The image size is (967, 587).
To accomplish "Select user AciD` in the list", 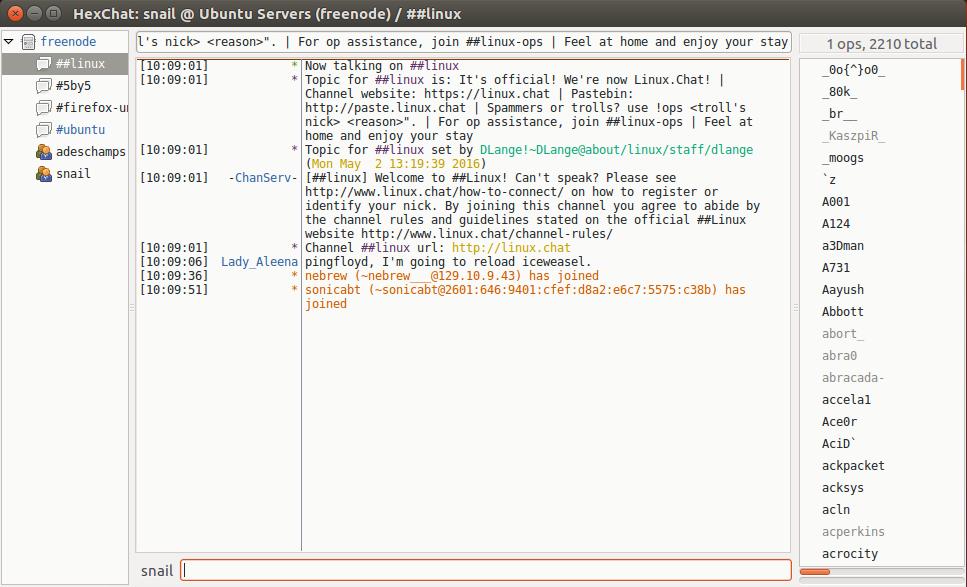I will coord(838,444).
